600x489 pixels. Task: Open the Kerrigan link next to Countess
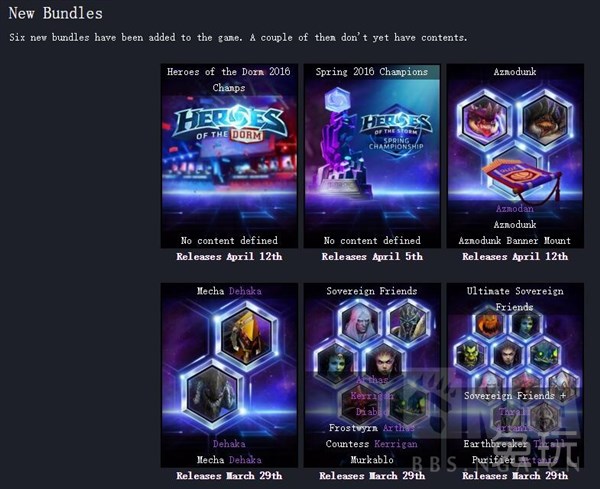(396, 444)
